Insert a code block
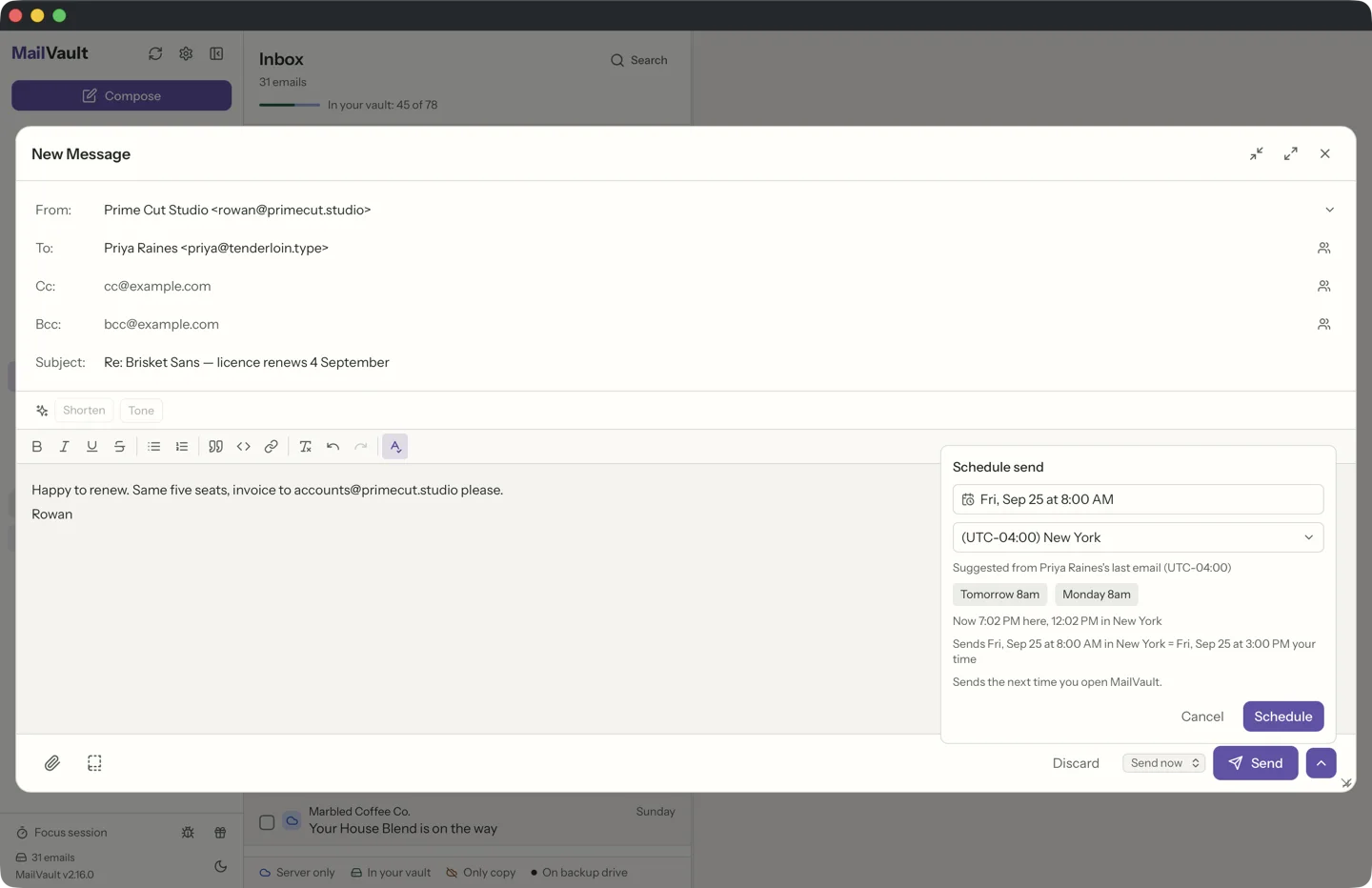Image resolution: width=1372 pixels, height=888 pixels. coord(244,447)
